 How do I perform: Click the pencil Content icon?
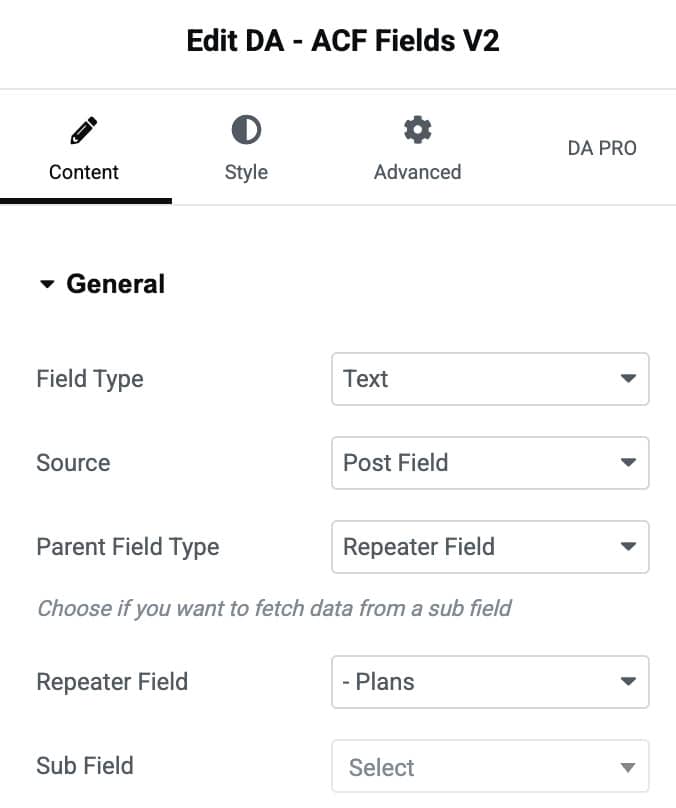pos(83,130)
